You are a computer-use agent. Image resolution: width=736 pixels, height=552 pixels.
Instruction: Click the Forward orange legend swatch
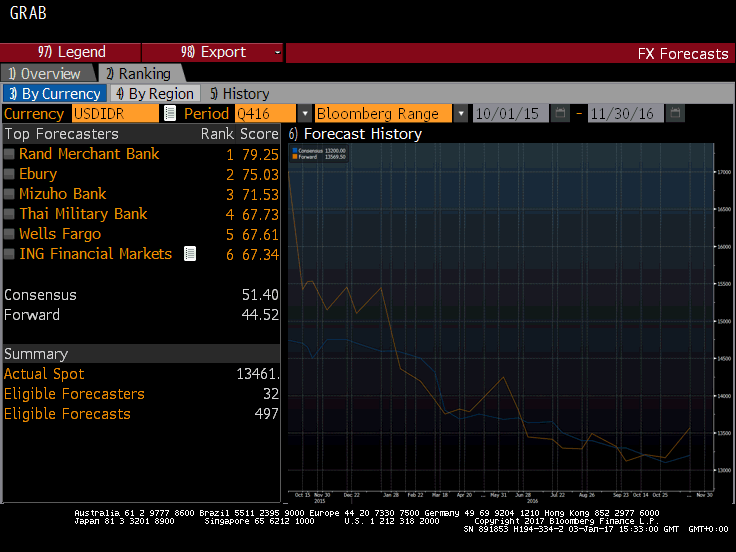pyautogui.click(x=295, y=157)
